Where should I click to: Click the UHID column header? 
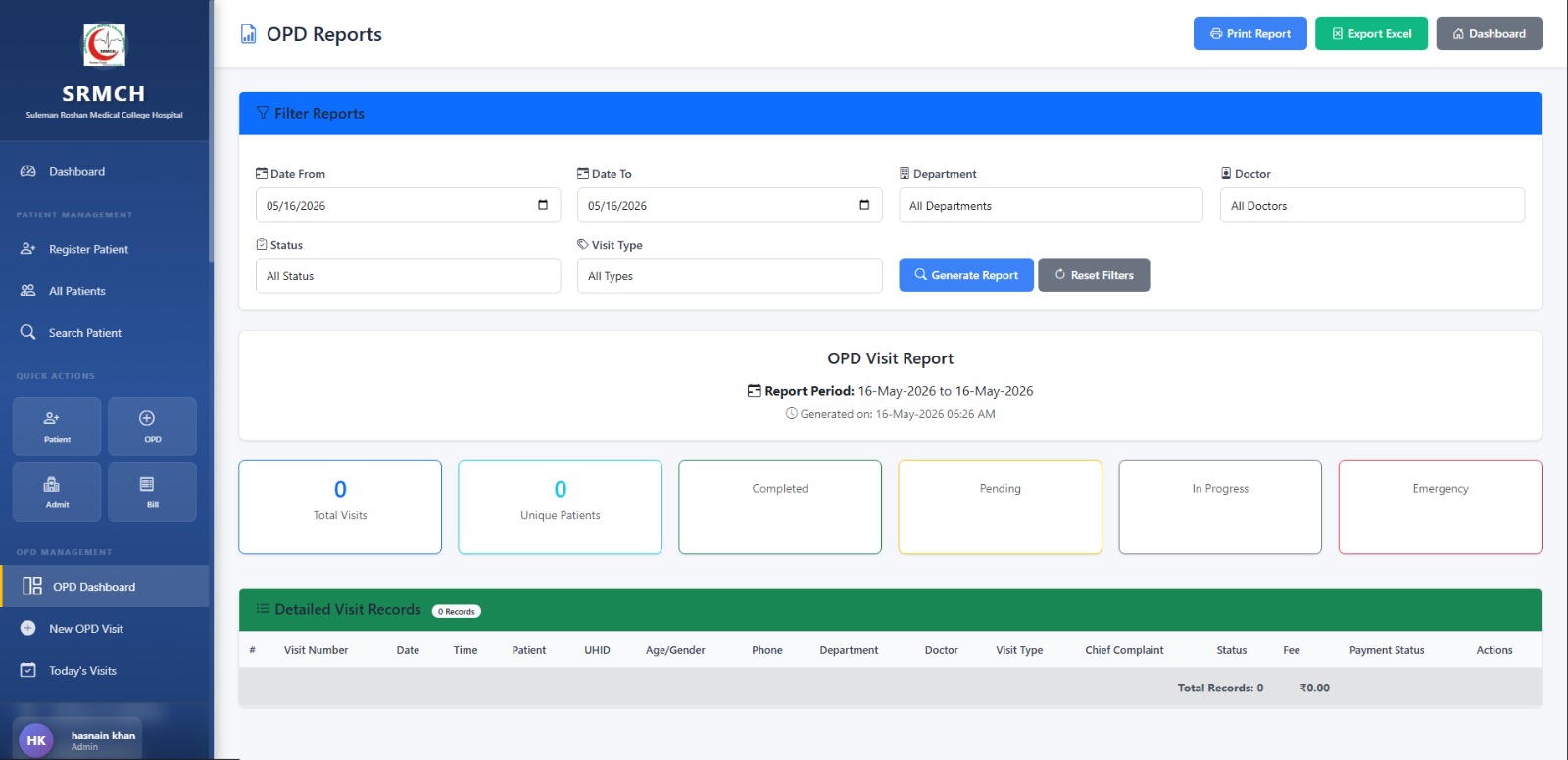[597, 650]
